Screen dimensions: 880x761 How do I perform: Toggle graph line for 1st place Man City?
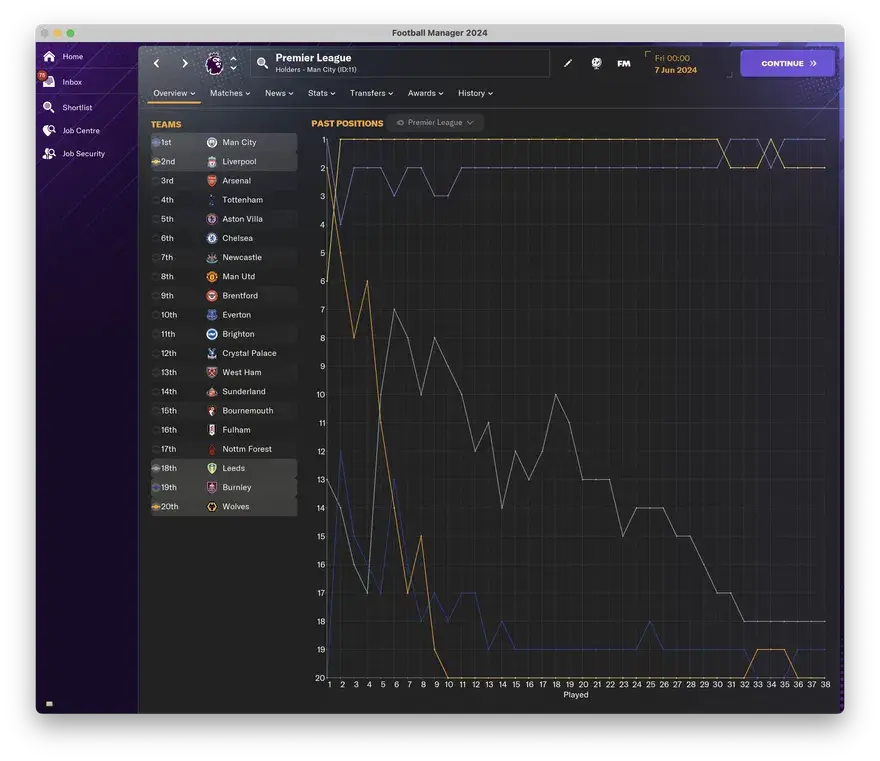(x=155, y=143)
